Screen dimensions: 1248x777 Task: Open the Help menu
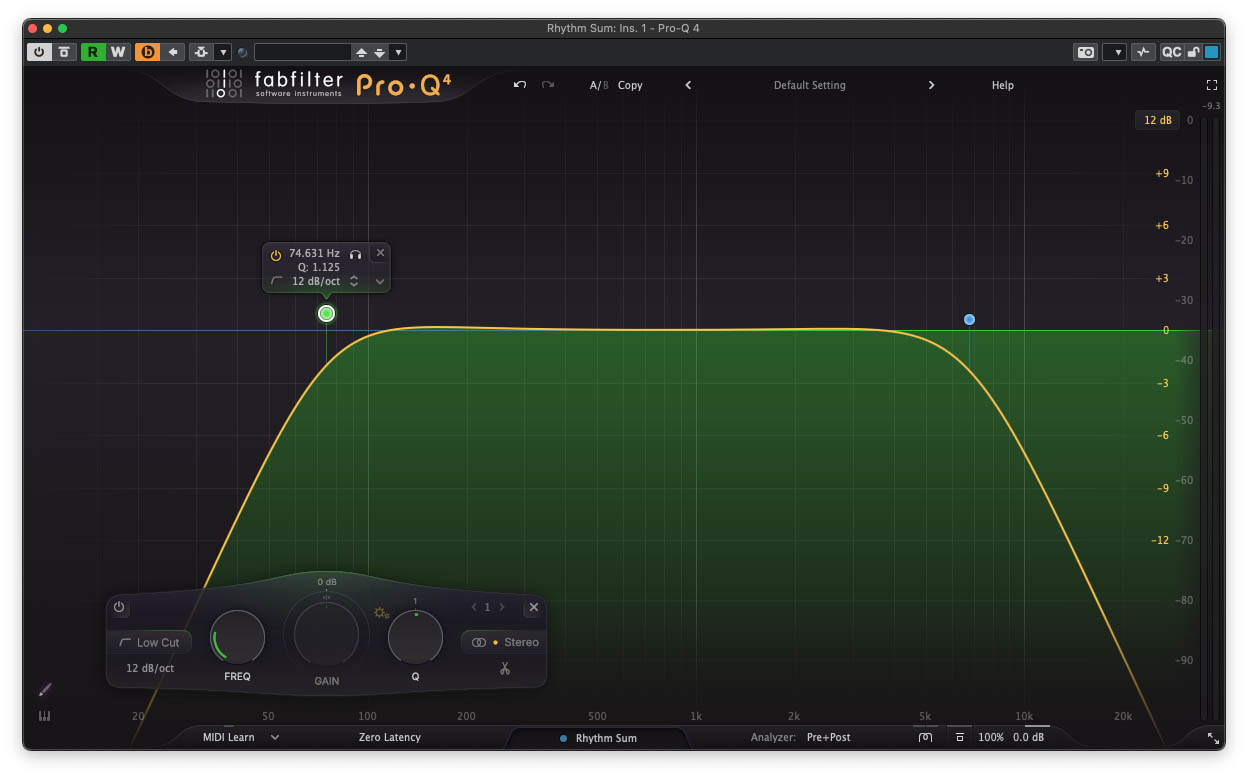(1003, 85)
